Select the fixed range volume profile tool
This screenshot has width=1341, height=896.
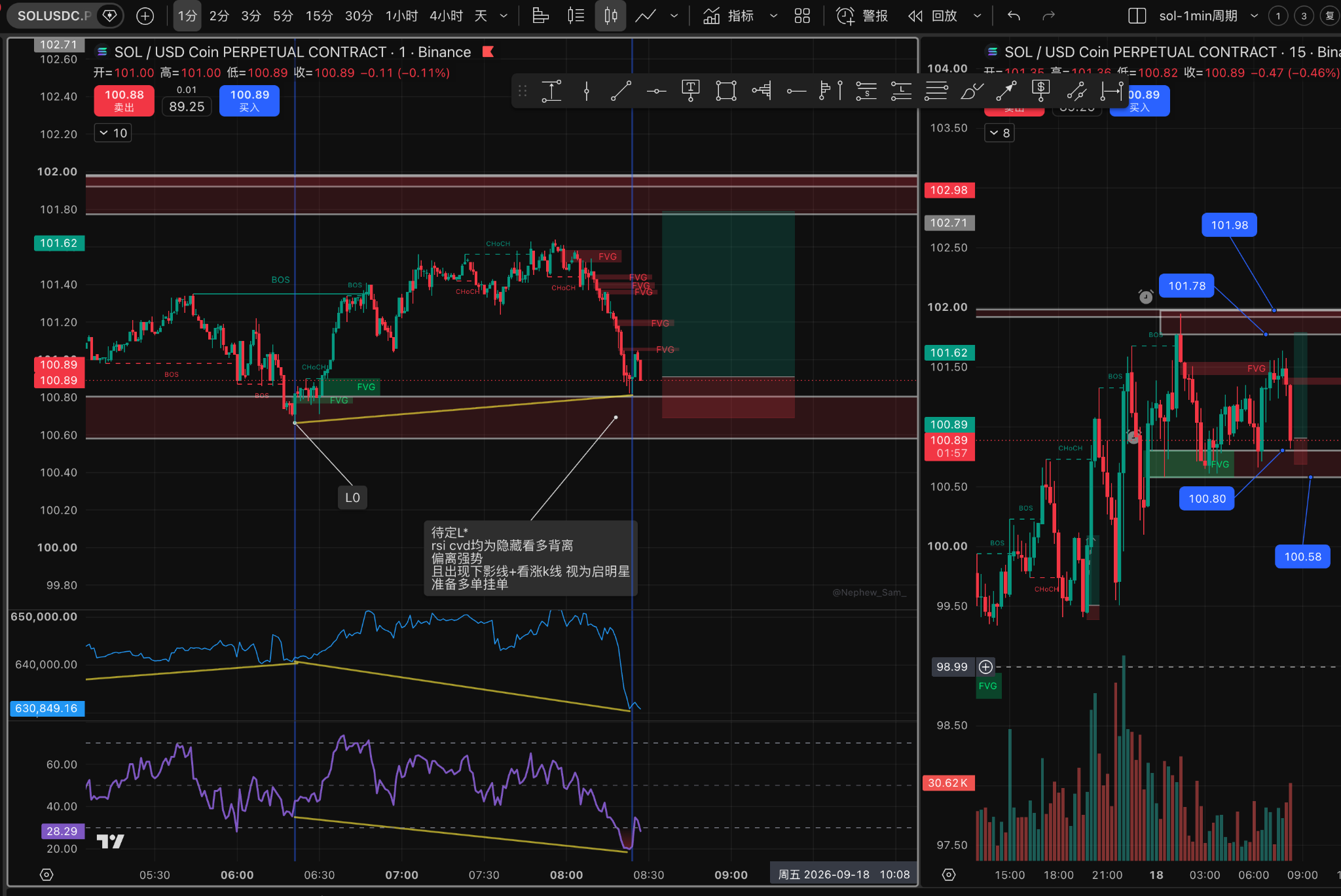(831, 91)
